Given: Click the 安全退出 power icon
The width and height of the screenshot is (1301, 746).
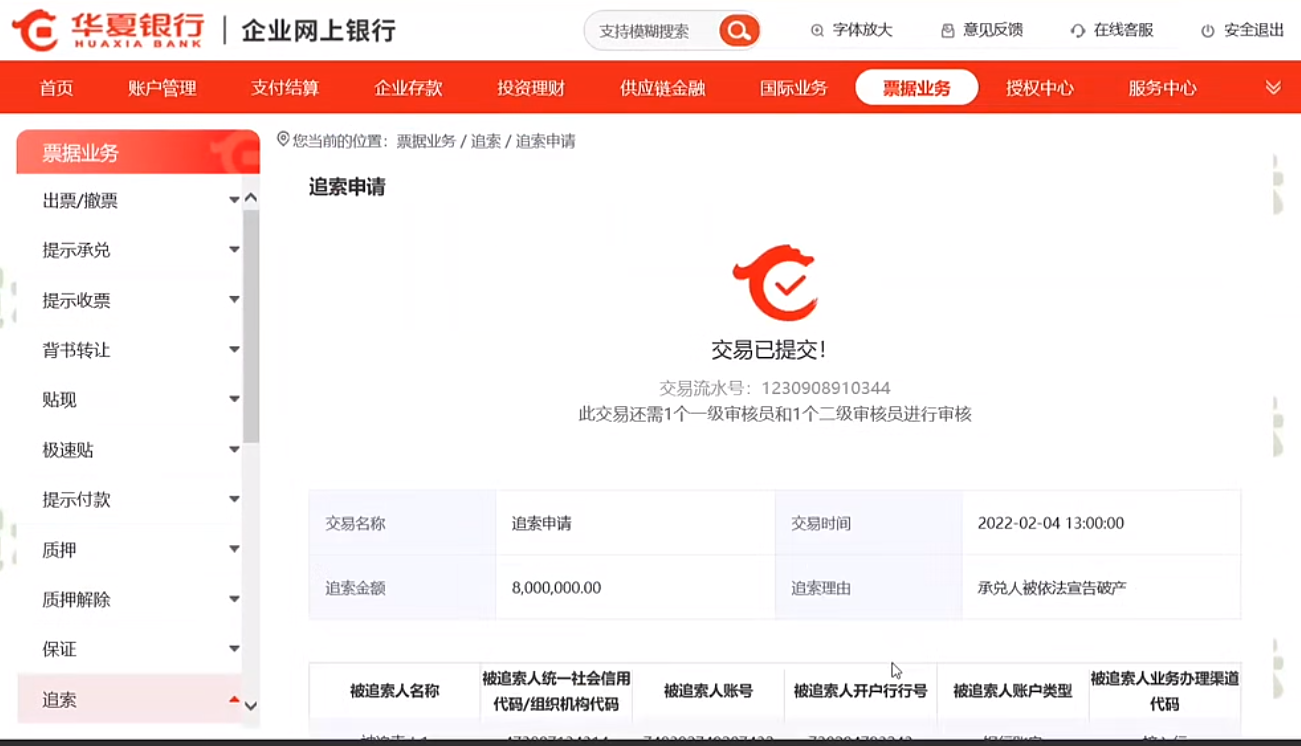Looking at the screenshot, I should click(x=1207, y=31).
